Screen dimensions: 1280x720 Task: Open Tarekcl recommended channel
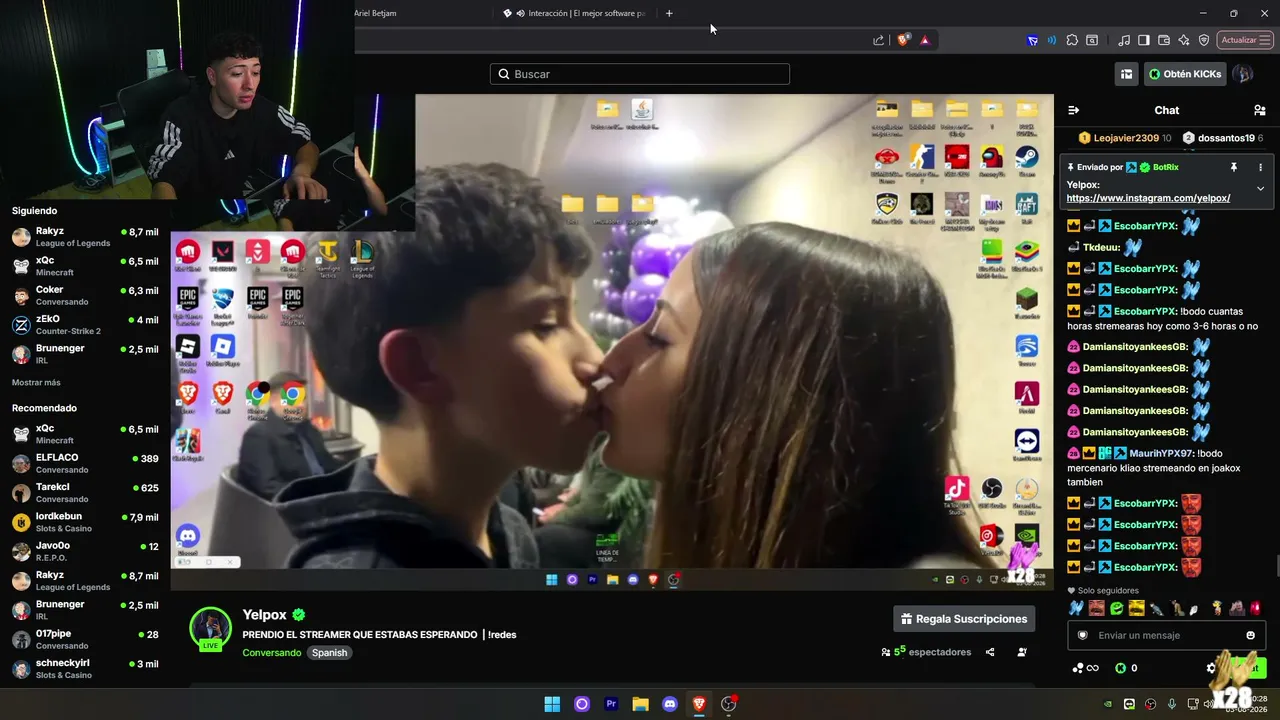pos(85,493)
